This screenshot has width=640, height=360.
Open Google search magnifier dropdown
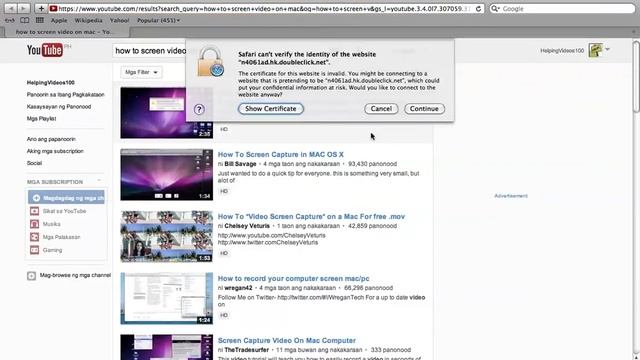click(x=496, y=9)
